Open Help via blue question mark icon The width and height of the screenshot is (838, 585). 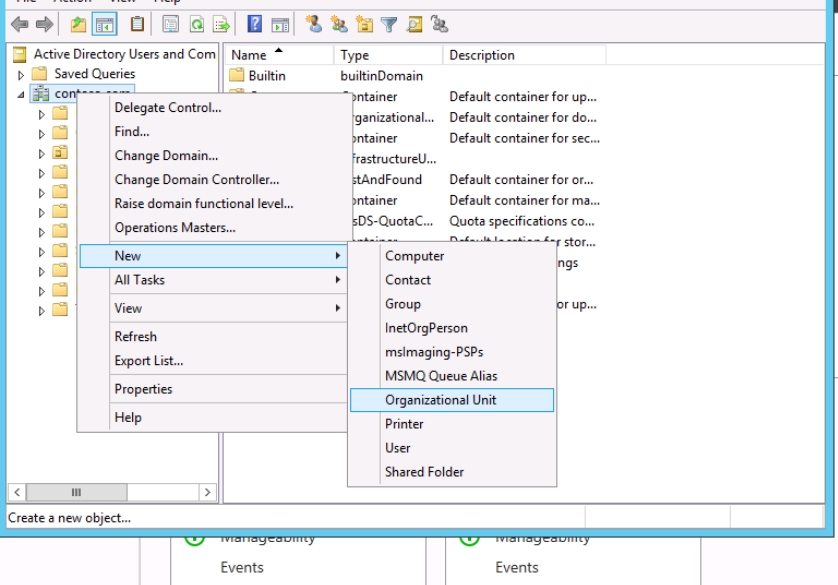[x=254, y=24]
